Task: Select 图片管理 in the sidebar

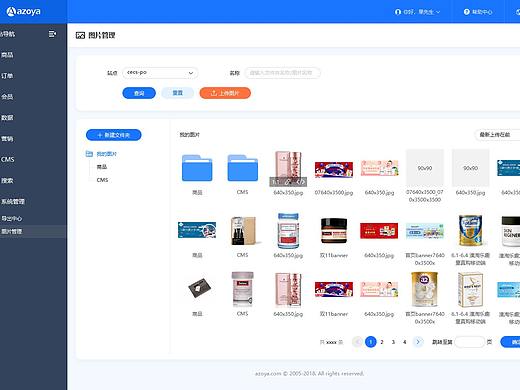Action: point(33,231)
